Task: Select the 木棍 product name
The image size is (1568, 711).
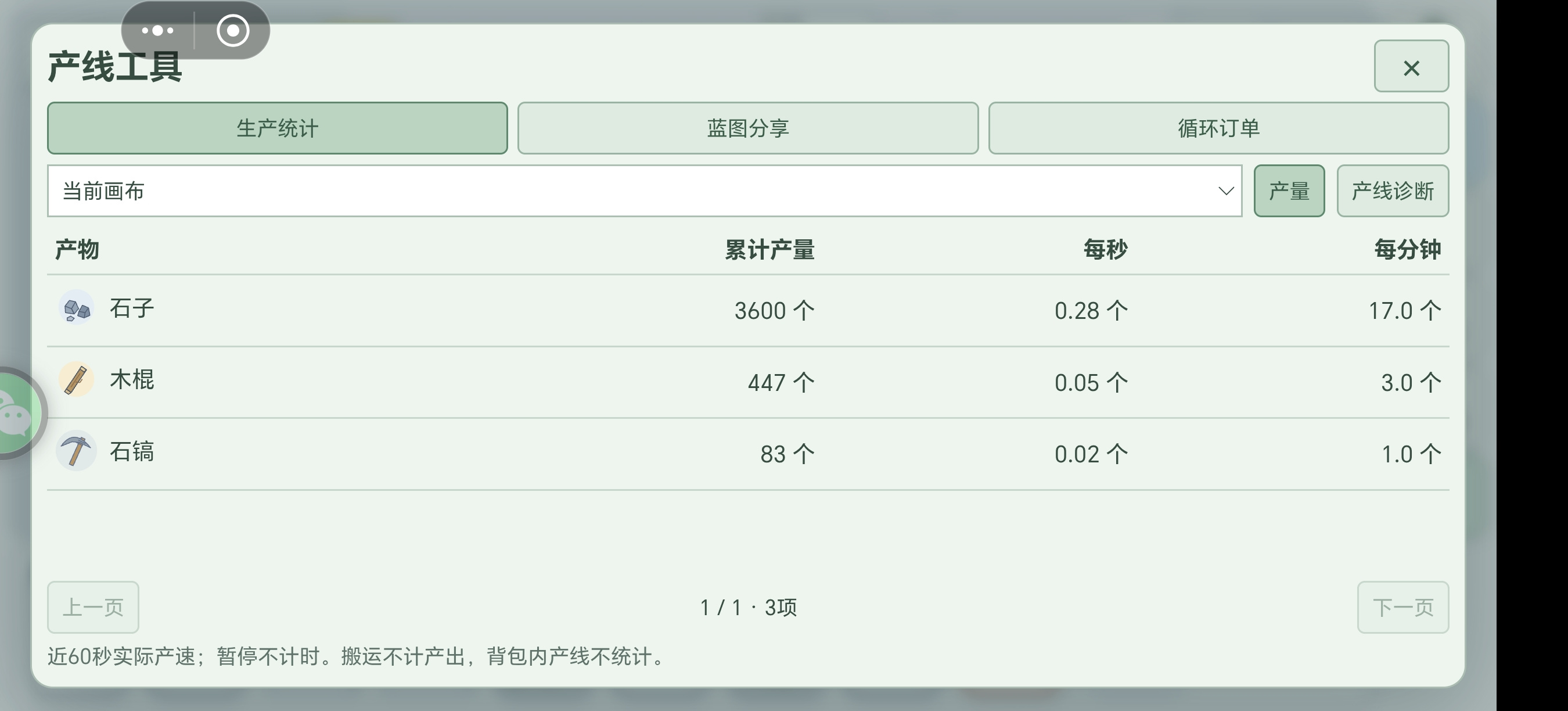Action: click(x=132, y=380)
